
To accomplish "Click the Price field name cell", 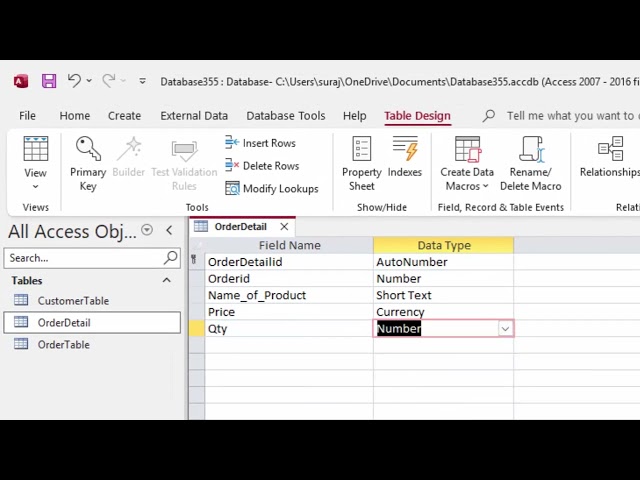I will tap(289, 312).
